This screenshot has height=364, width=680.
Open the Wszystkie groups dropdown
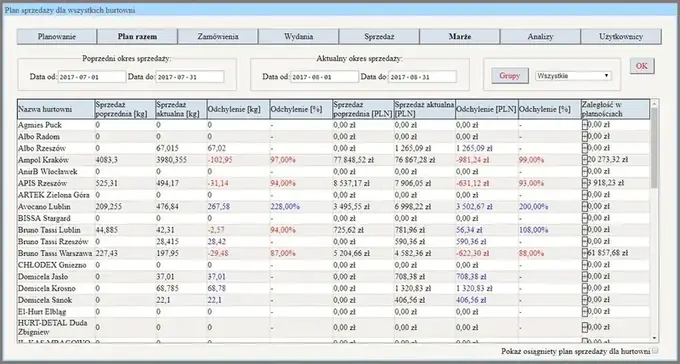(573, 76)
